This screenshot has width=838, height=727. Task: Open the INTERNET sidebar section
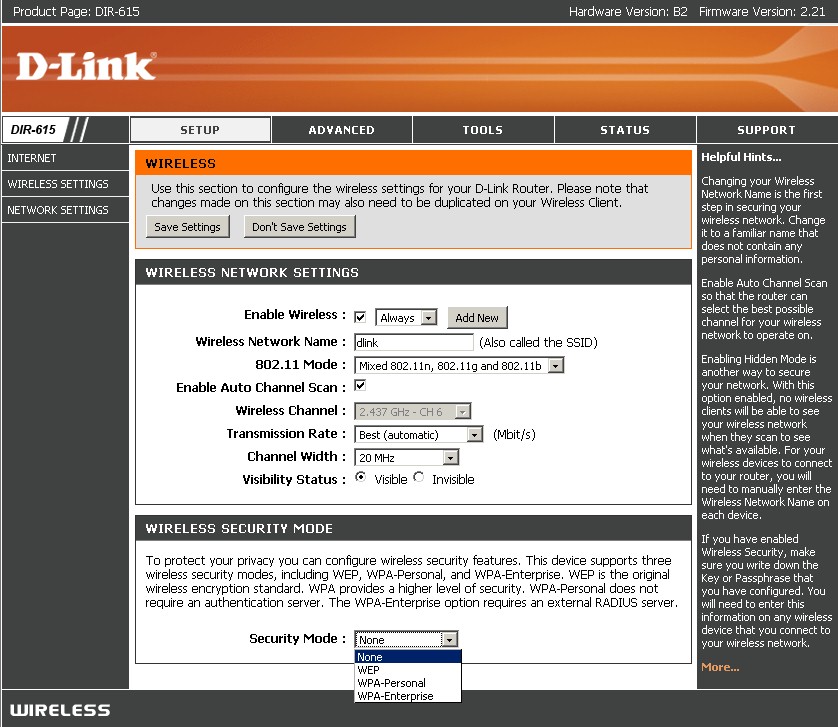[65, 158]
